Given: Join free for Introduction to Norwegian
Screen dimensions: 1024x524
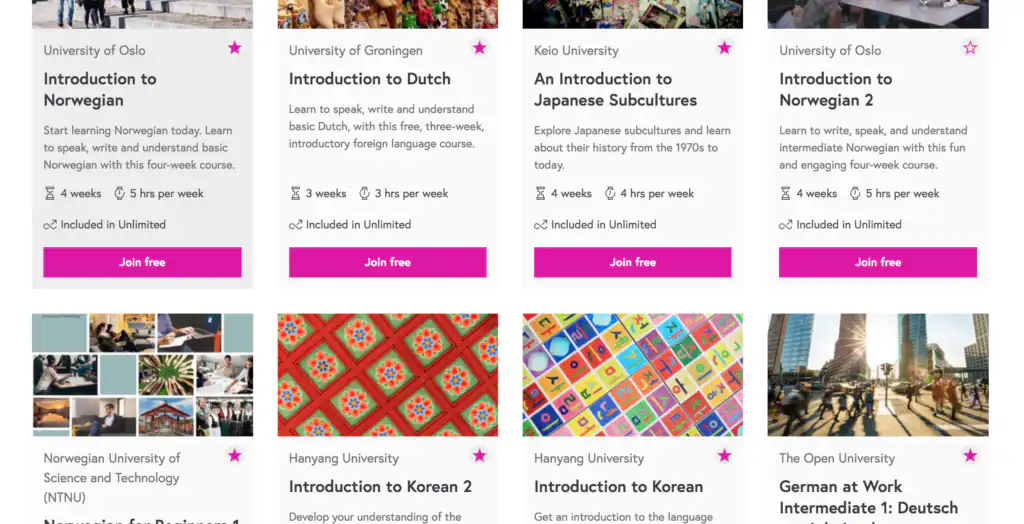Looking at the screenshot, I should 142,262.
